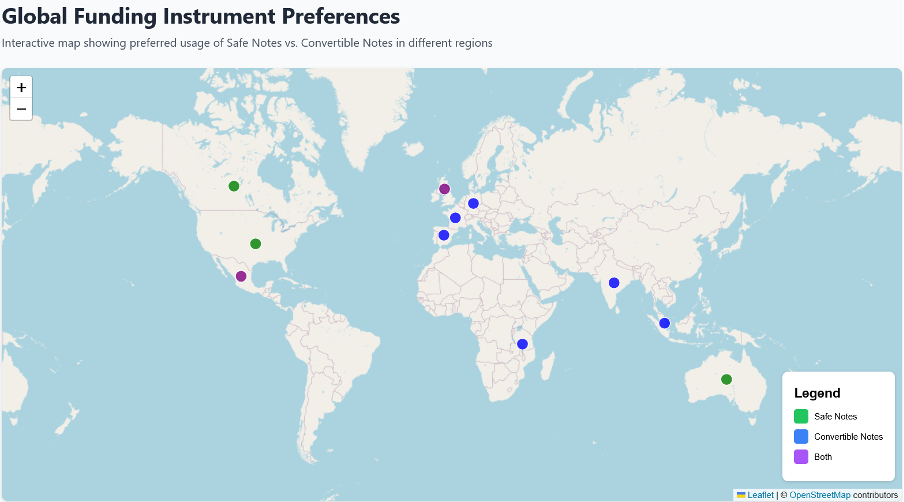This screenshot has width=904, height=502.
Task: Click the blue marker over Spain
Action: click(443, 235)
